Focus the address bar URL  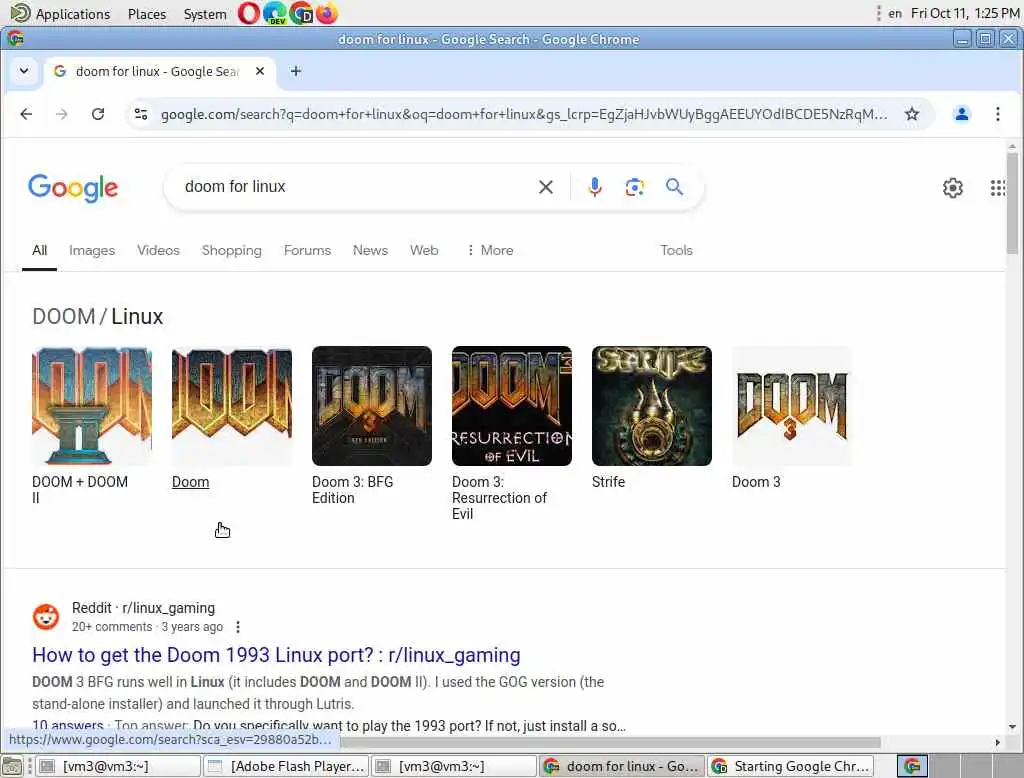(x=524, y=114)
